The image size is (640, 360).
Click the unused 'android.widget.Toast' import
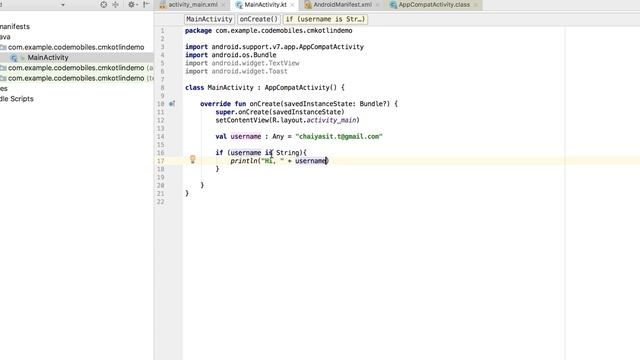(x=249, y=71)
